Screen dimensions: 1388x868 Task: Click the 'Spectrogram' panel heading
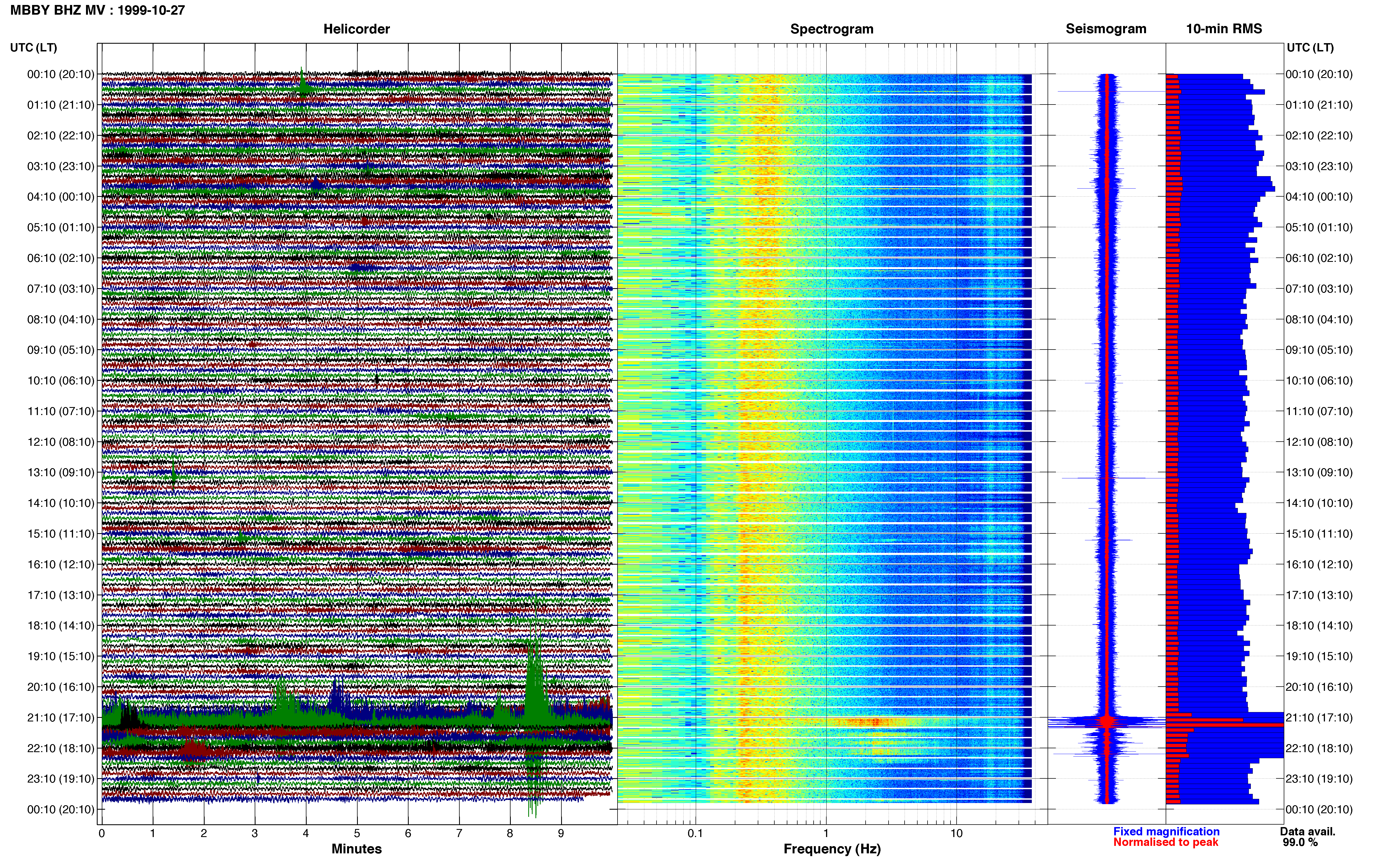pos(832,29)
